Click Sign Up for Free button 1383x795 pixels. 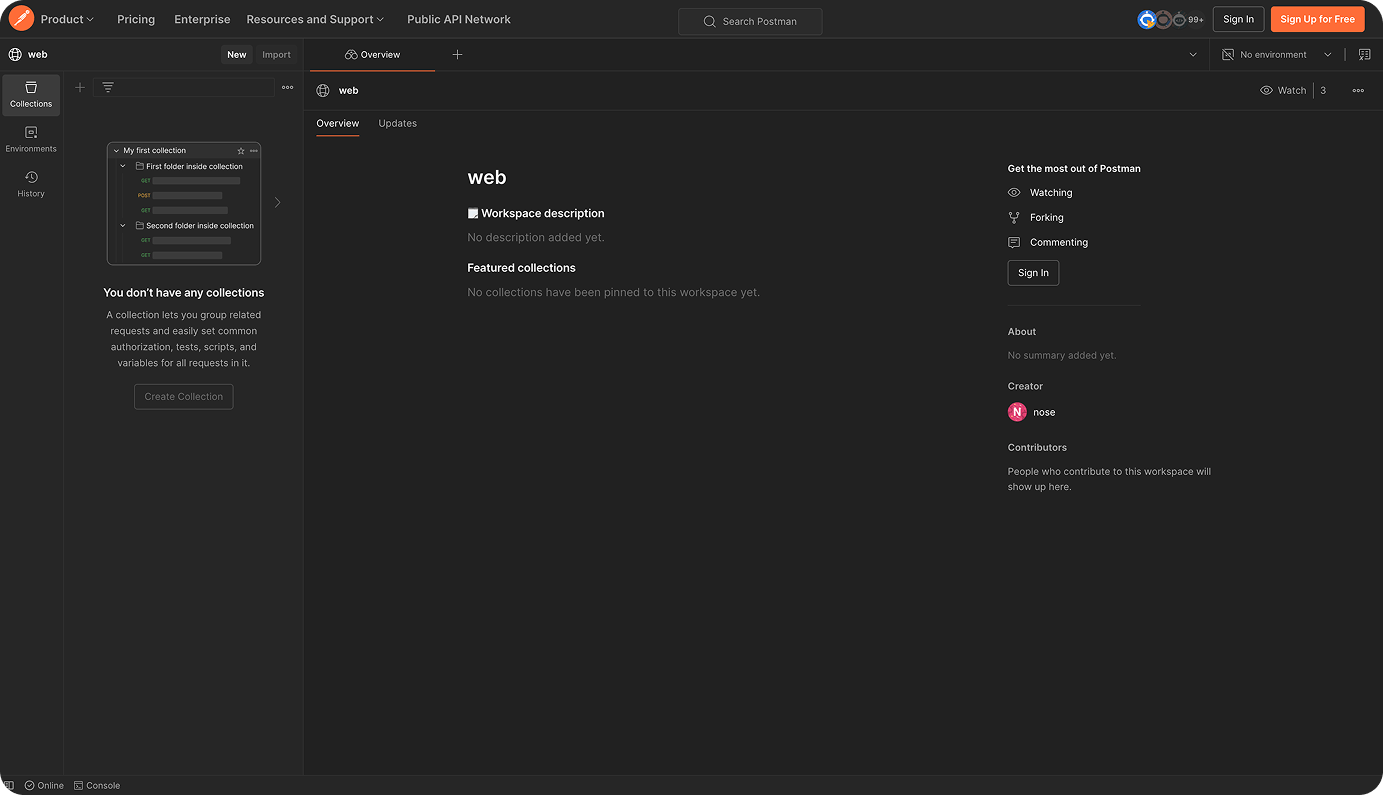(x=1317, y=19)
